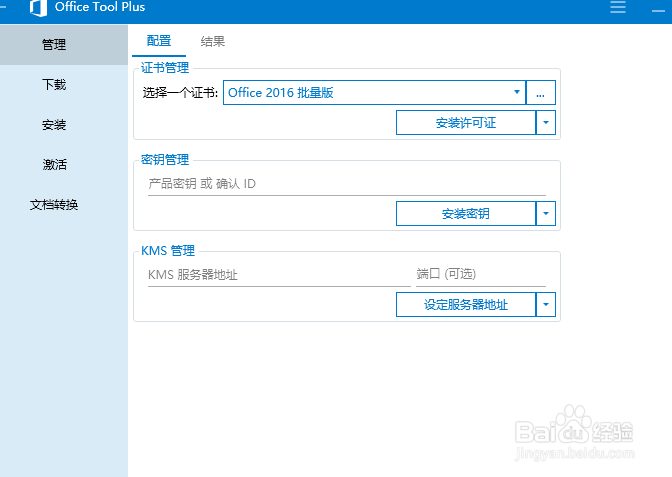Expand the arrow next to 安装许可证

click(x=546, y=123)
